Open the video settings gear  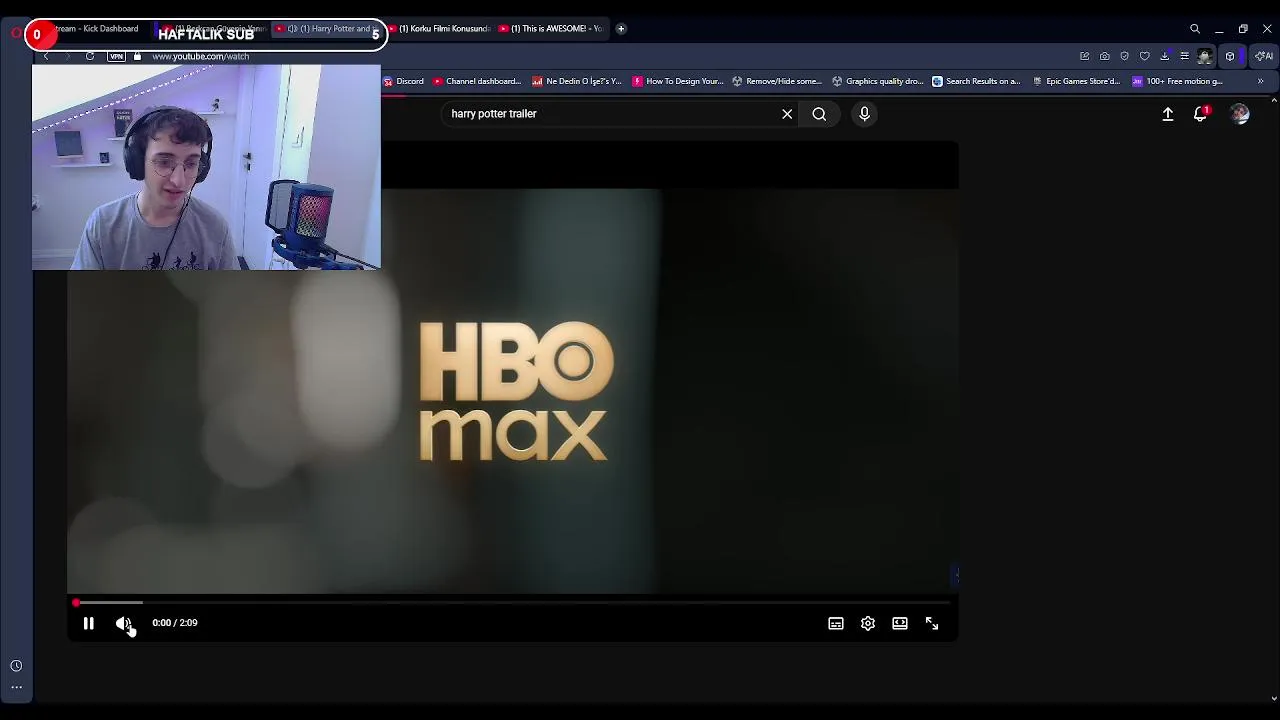[868, 623]
